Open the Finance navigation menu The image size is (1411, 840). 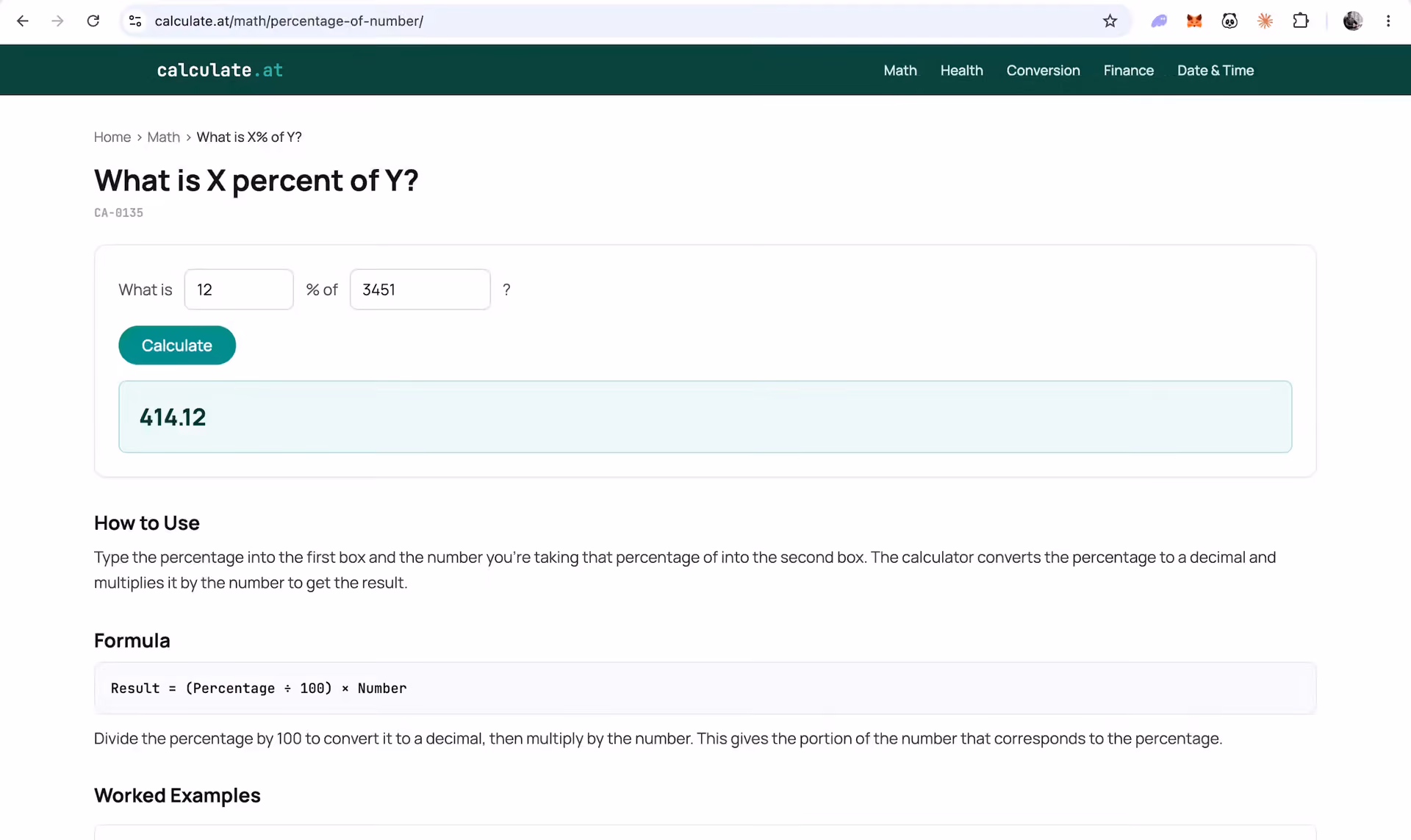1128,71
